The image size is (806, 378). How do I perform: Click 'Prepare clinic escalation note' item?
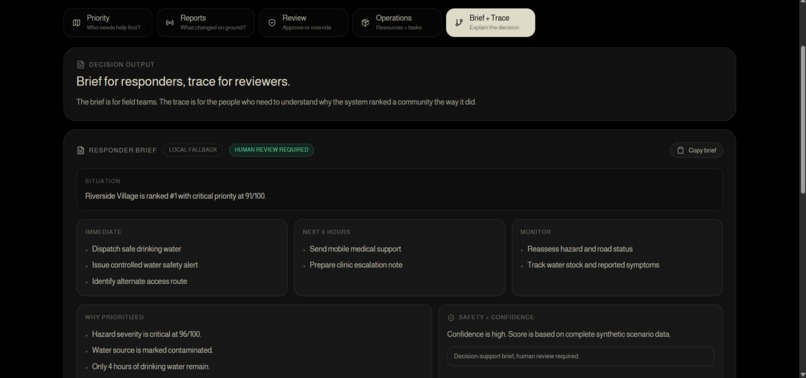(x=356, y=265)
